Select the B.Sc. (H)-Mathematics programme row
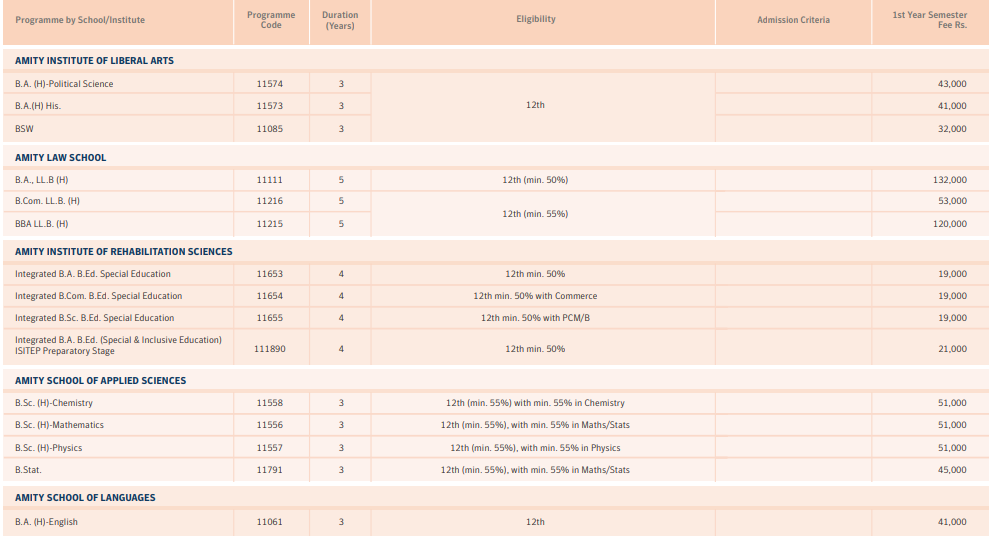989x540 pixels. [x=59, y=426]
